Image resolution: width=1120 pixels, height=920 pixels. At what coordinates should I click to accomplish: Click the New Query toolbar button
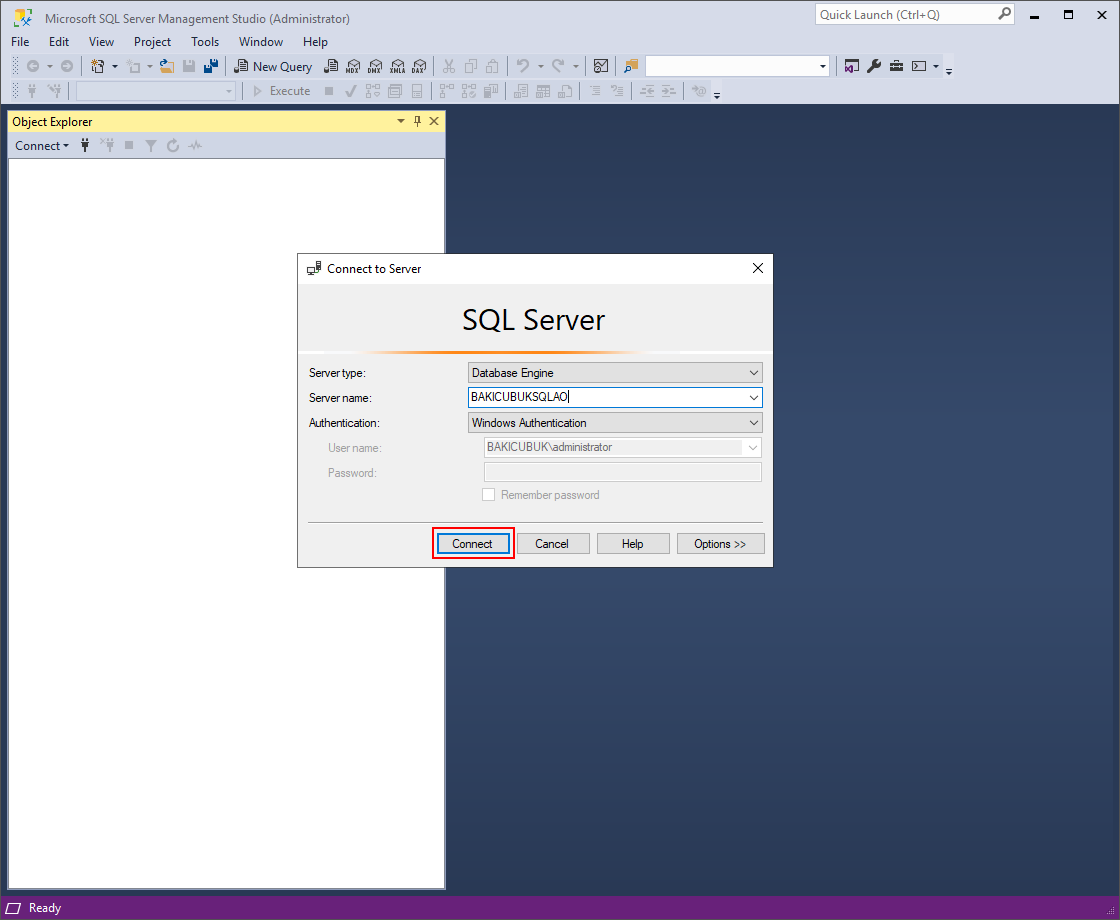pos(273,66)
